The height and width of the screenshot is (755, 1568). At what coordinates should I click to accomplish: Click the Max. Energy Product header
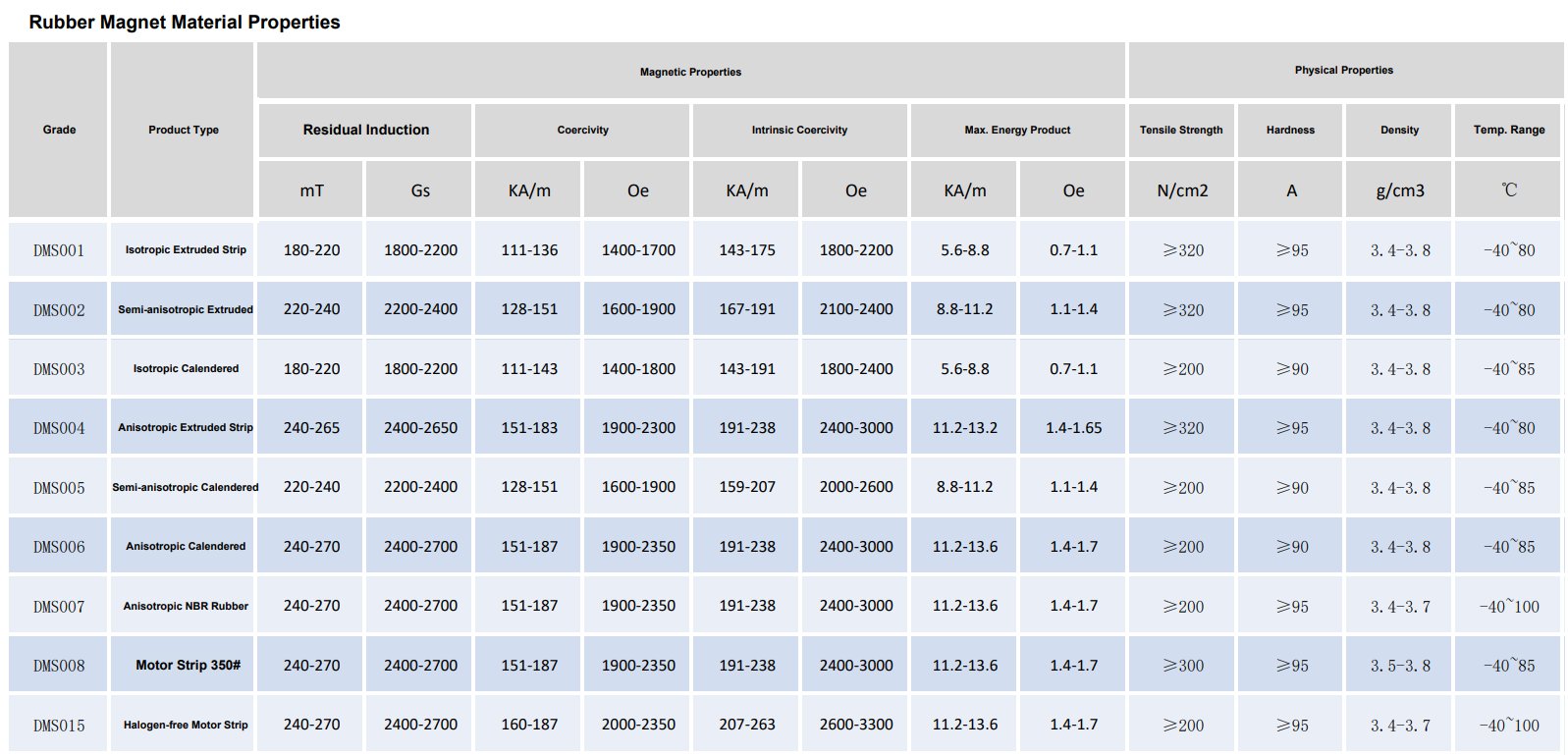(x=1017, y=130)
